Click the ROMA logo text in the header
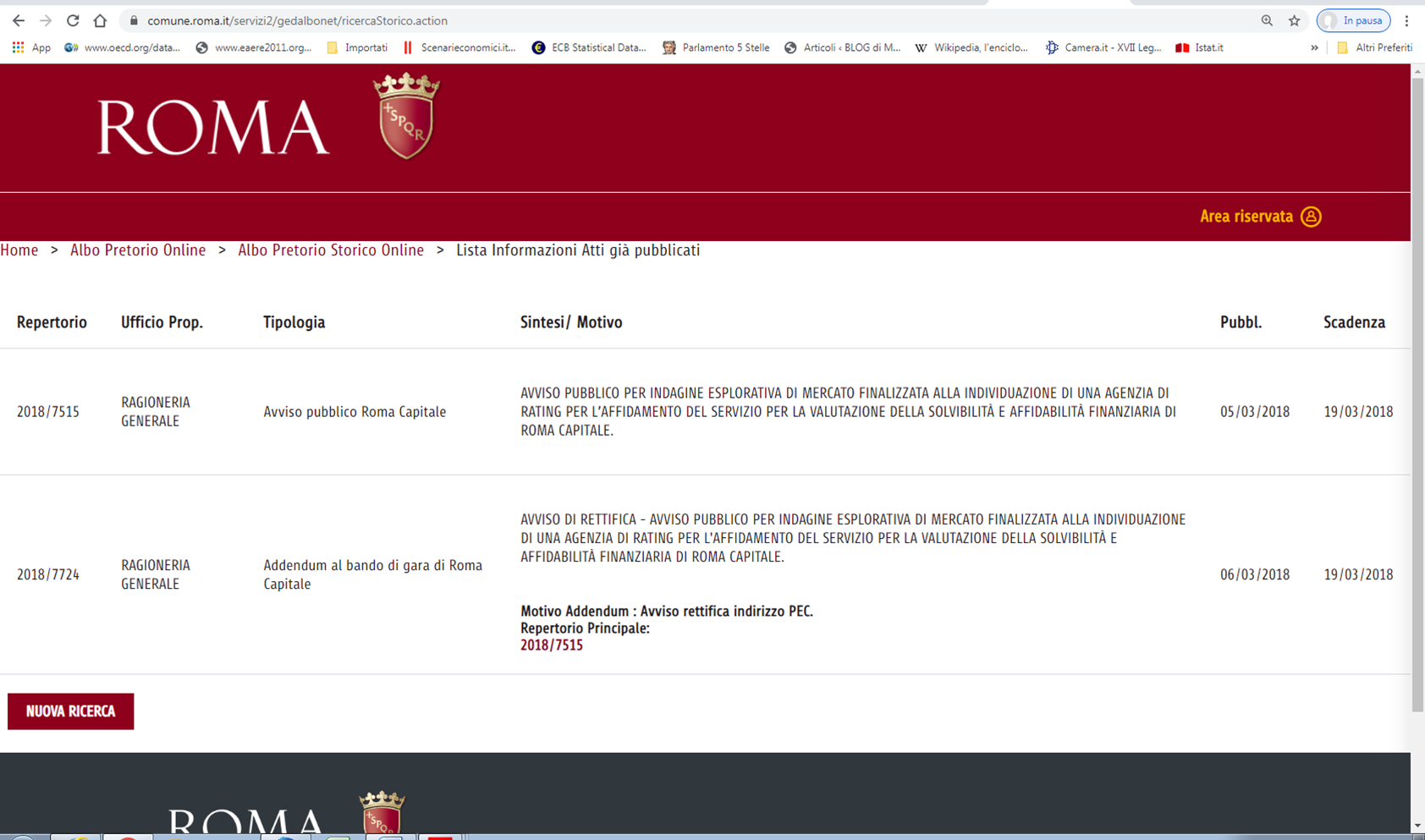 pos(213,128)
